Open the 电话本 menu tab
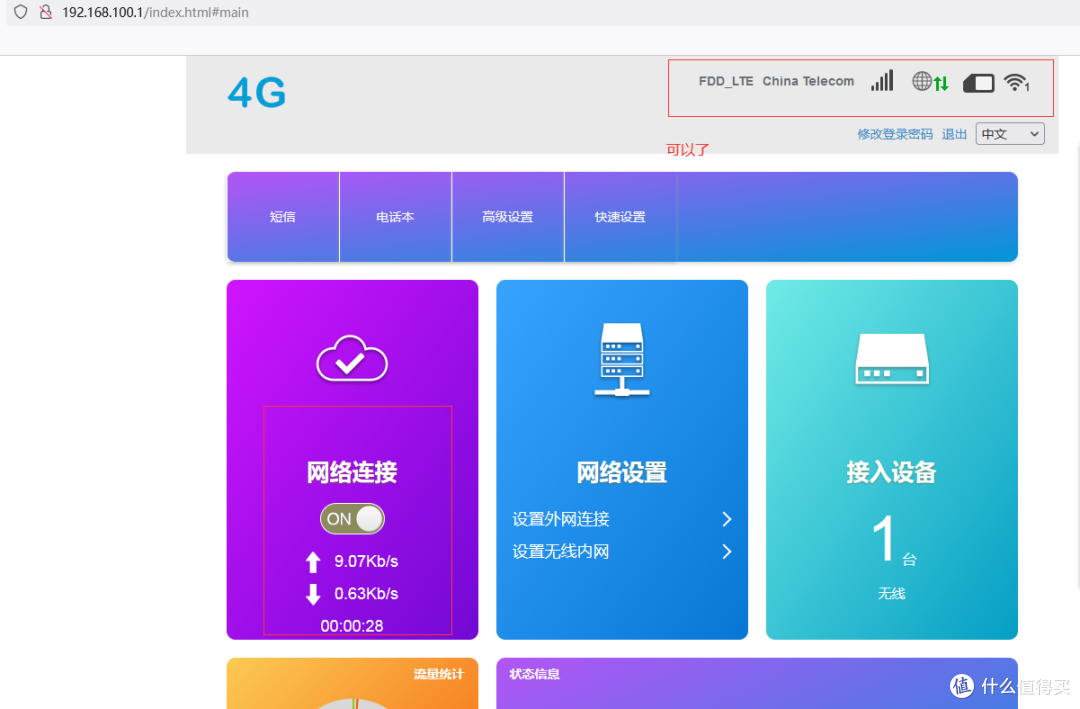The width and height of the screenshot is (1080, 709). (395, 217)
